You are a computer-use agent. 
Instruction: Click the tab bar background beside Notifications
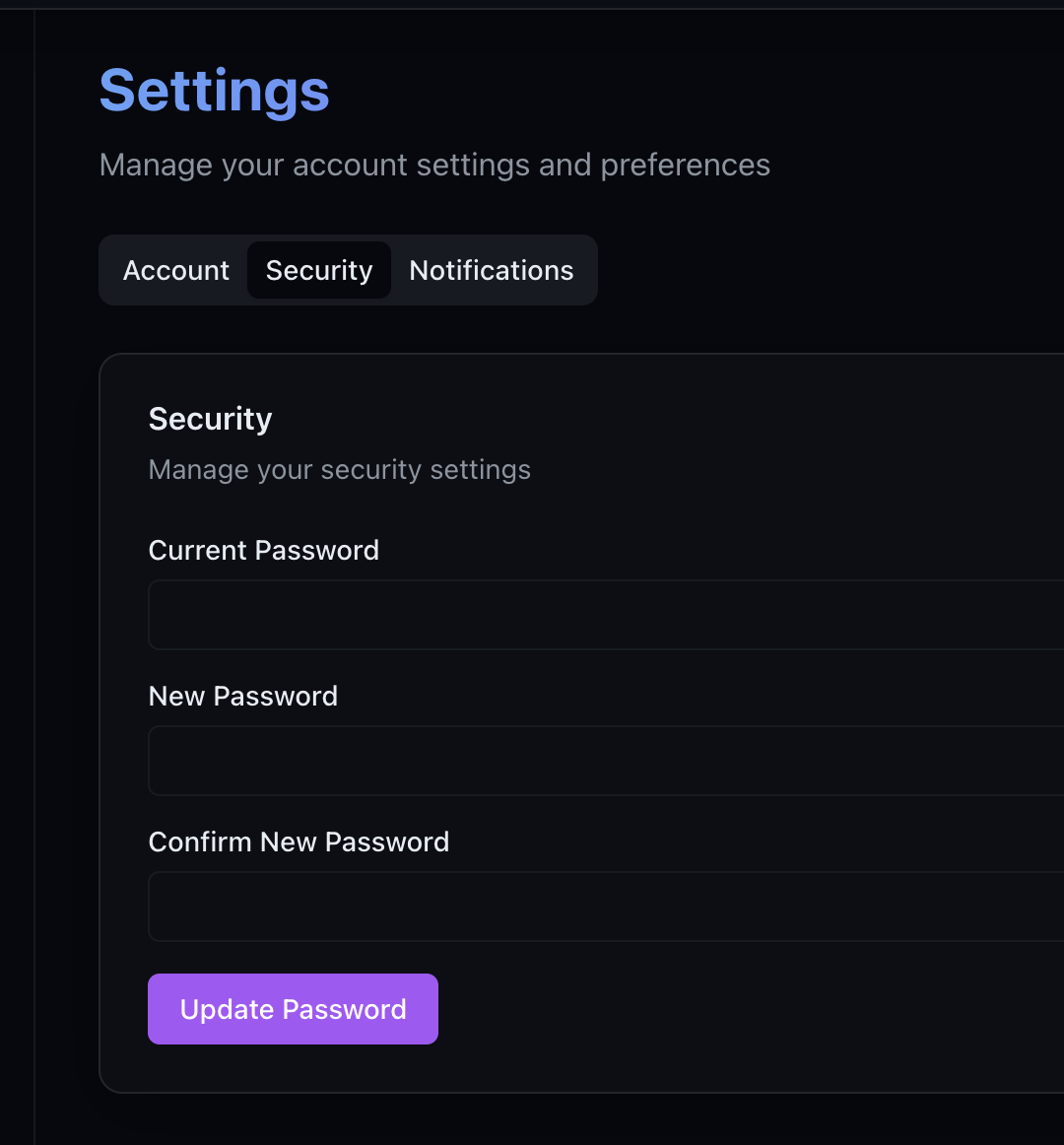click(588, 270)
